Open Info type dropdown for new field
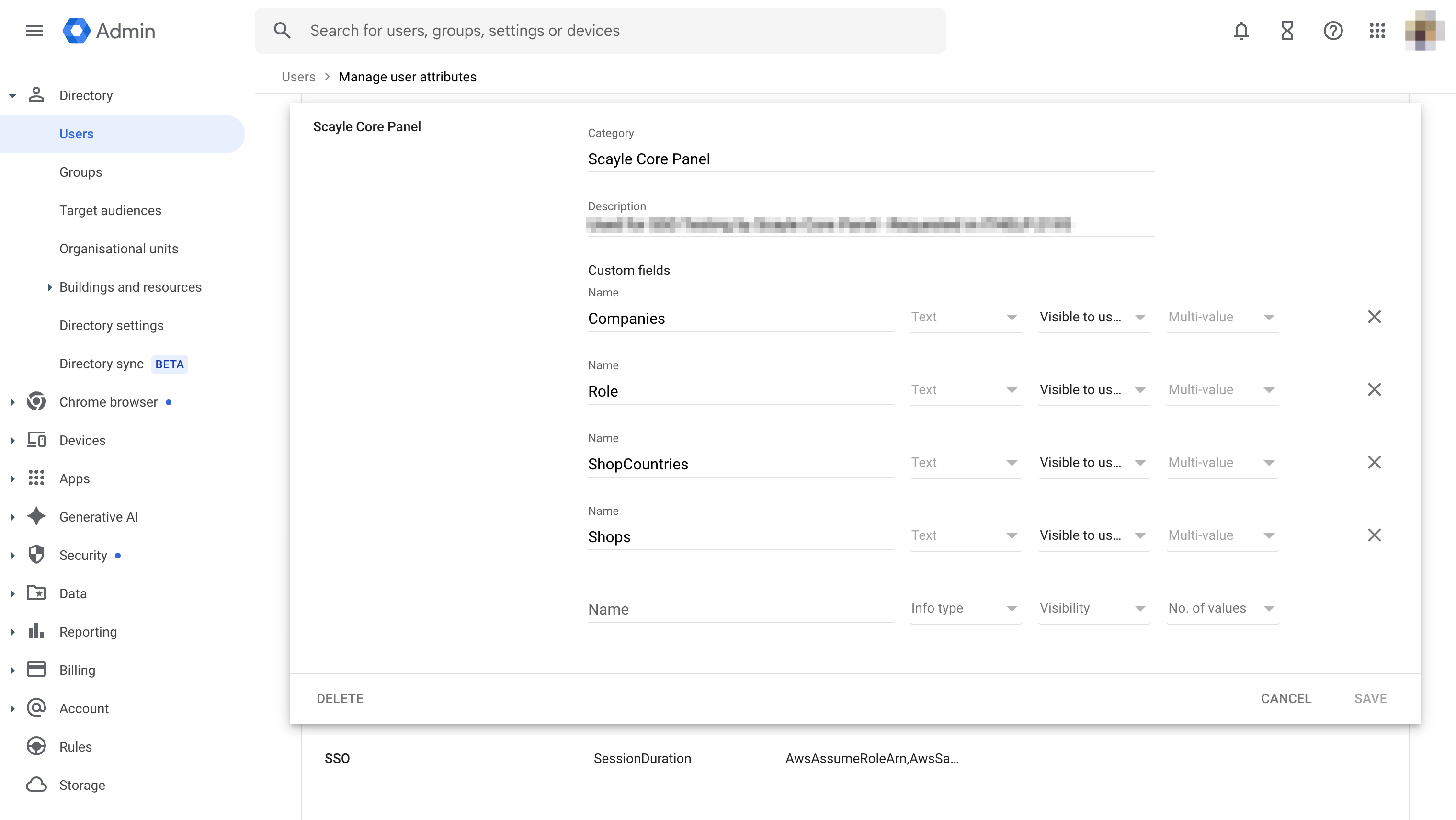 (x=965, y=609)
